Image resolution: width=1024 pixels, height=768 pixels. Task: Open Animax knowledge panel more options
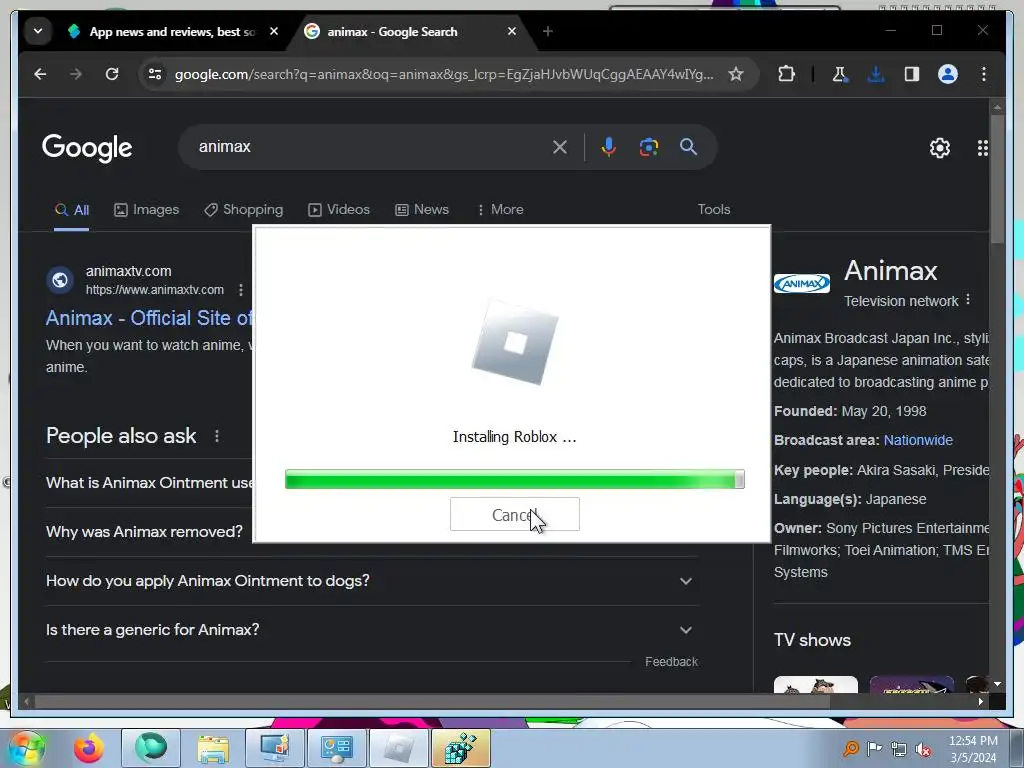(x=968, y=300)
